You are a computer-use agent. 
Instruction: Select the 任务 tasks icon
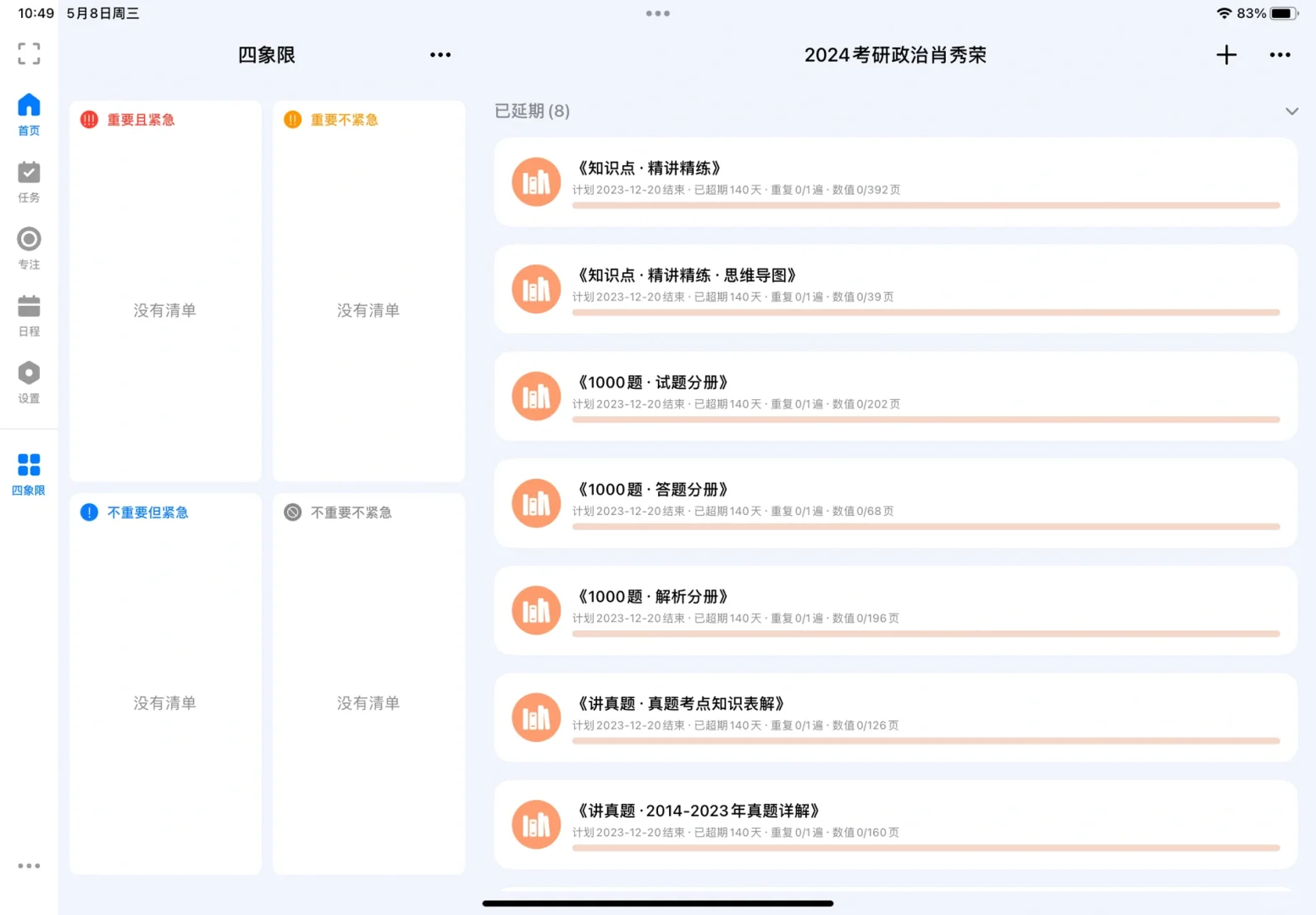29,173
